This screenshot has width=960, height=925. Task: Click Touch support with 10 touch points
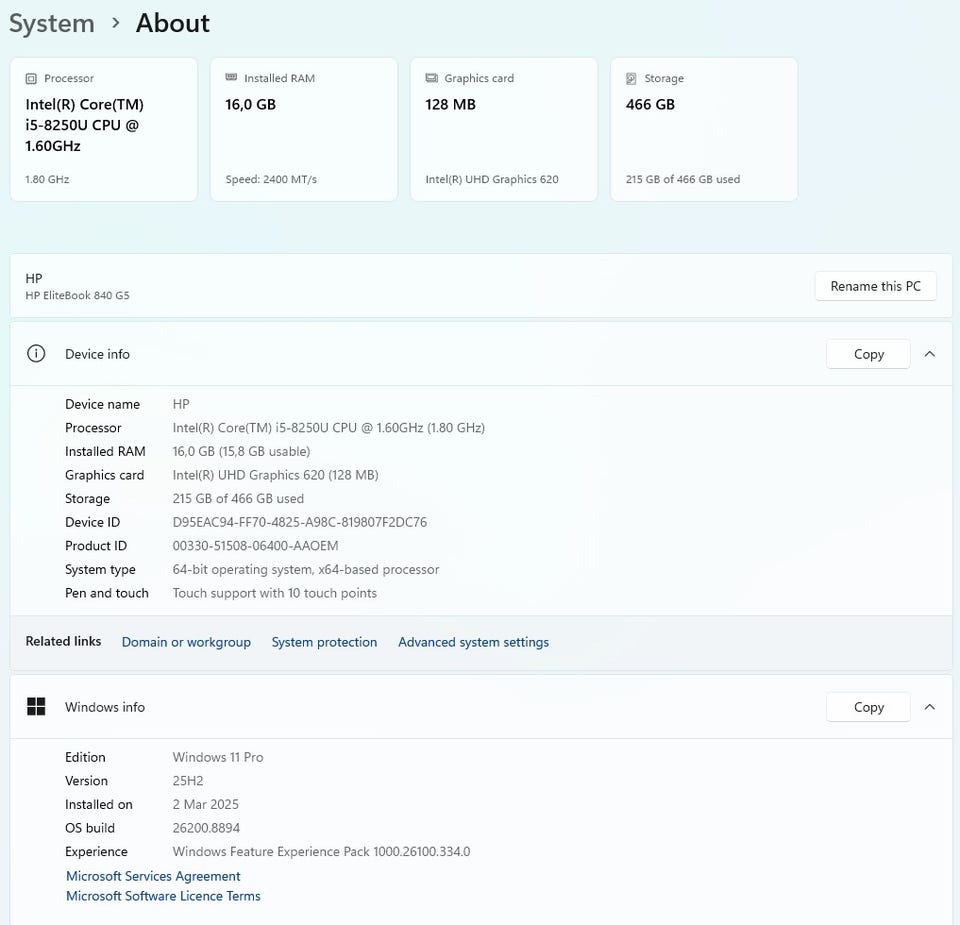pos(274,593)
